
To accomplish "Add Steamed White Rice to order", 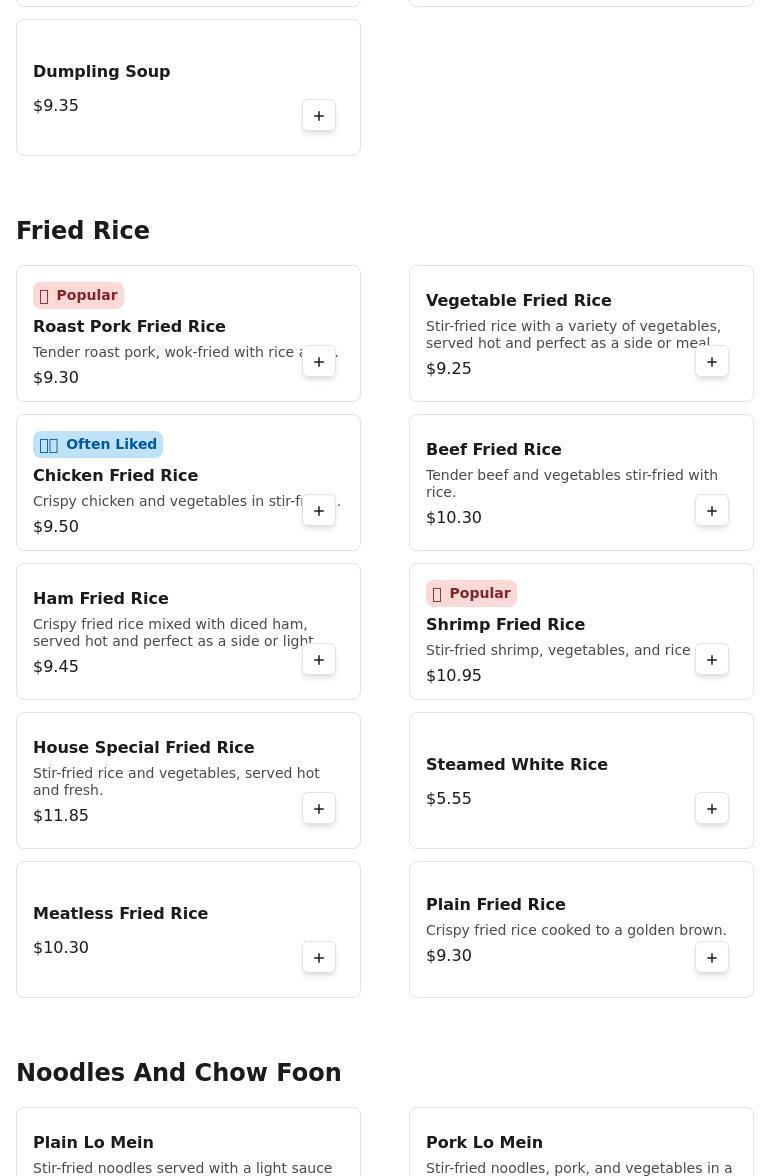I will [x=712, y=809].
